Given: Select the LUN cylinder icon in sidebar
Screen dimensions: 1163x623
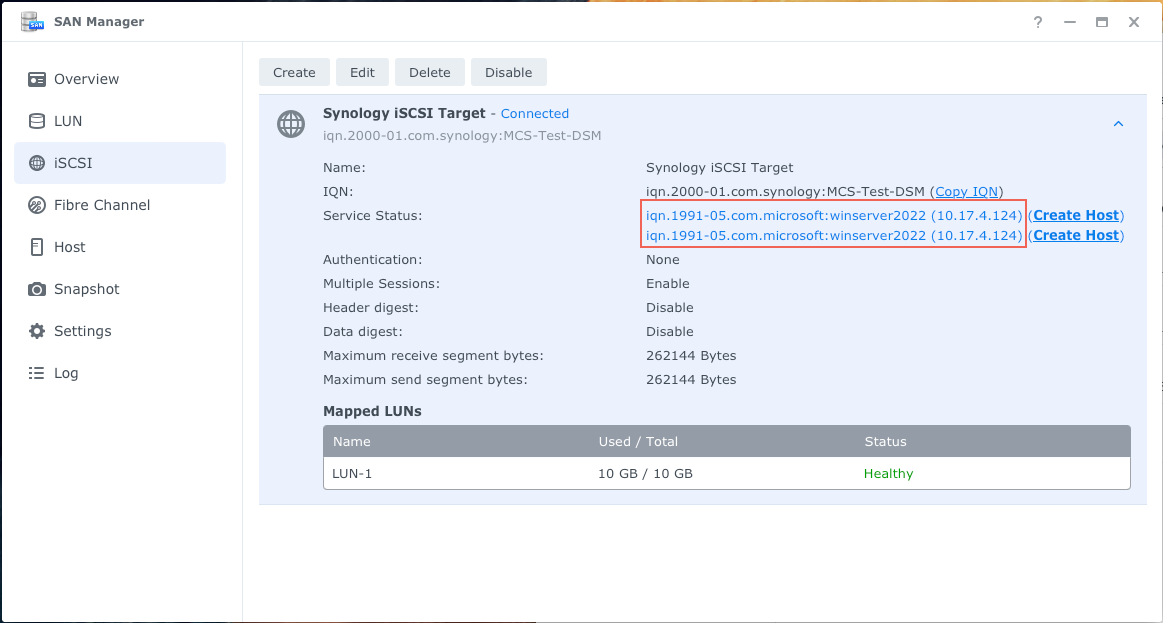Looking at the screenshot, I should coord(36,121).
